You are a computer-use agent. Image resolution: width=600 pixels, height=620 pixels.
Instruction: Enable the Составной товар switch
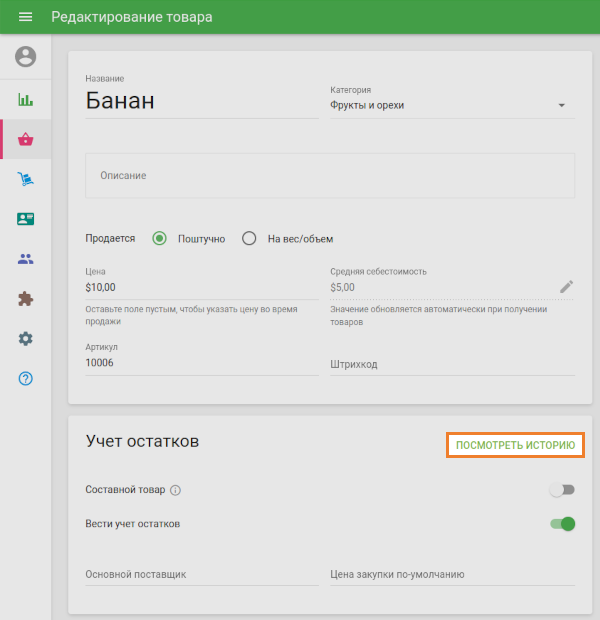click(563, 490)
